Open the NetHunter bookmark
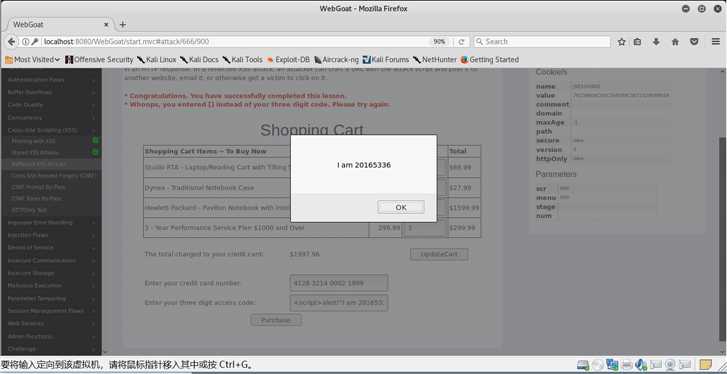 pyautogui.click(x=434, y=60)
